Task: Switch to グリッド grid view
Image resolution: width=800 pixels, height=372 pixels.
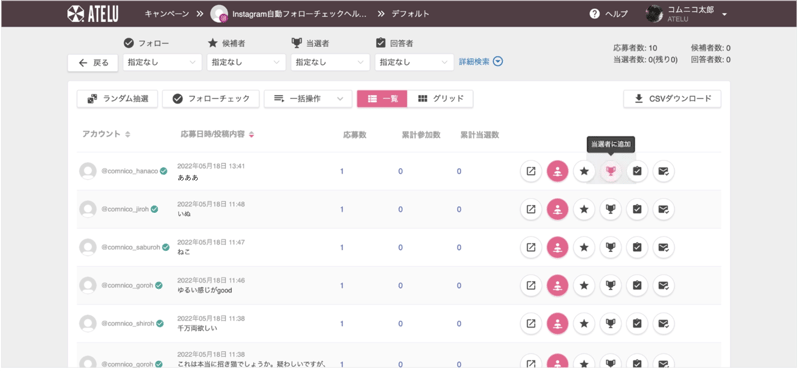Action: click(440, 99)
